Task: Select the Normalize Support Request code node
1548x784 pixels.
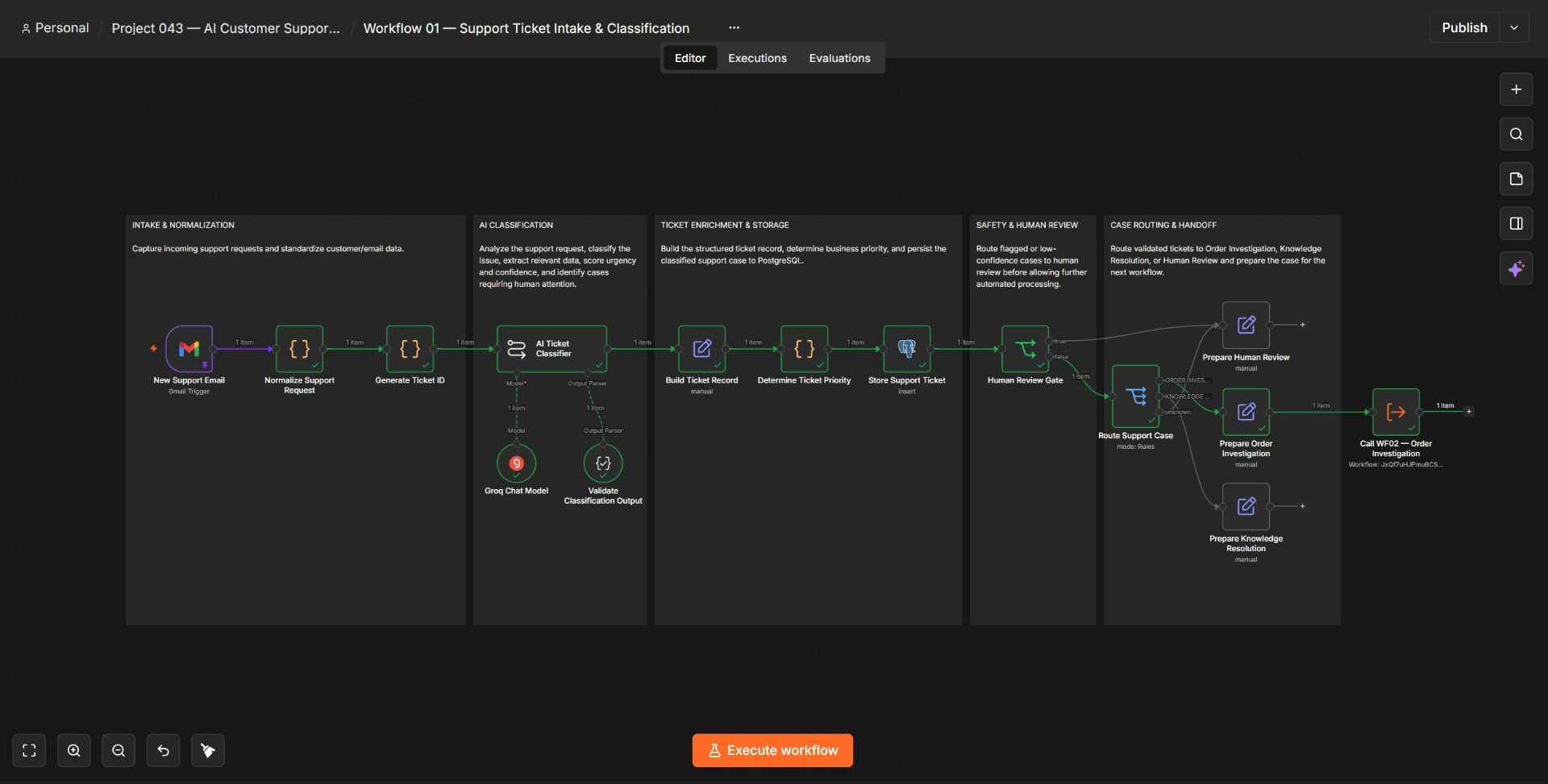Action: tap(300, 349)
